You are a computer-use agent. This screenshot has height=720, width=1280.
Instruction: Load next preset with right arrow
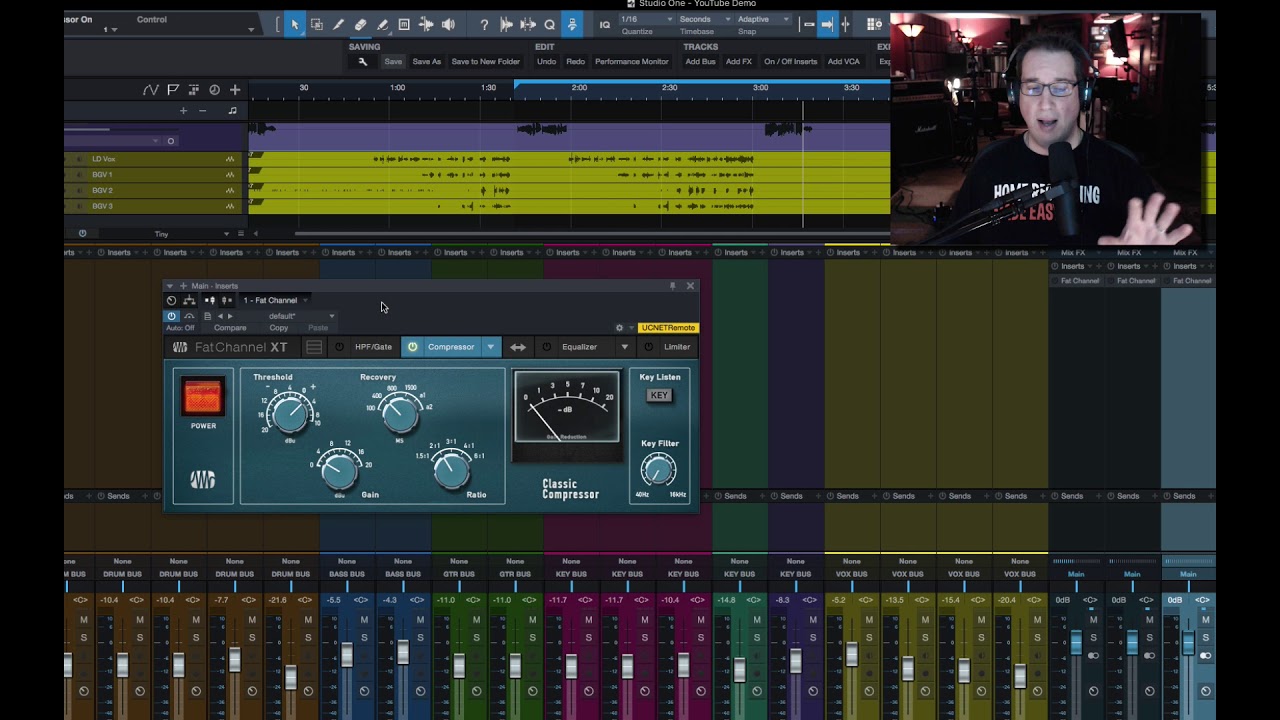tap(230, 316)
